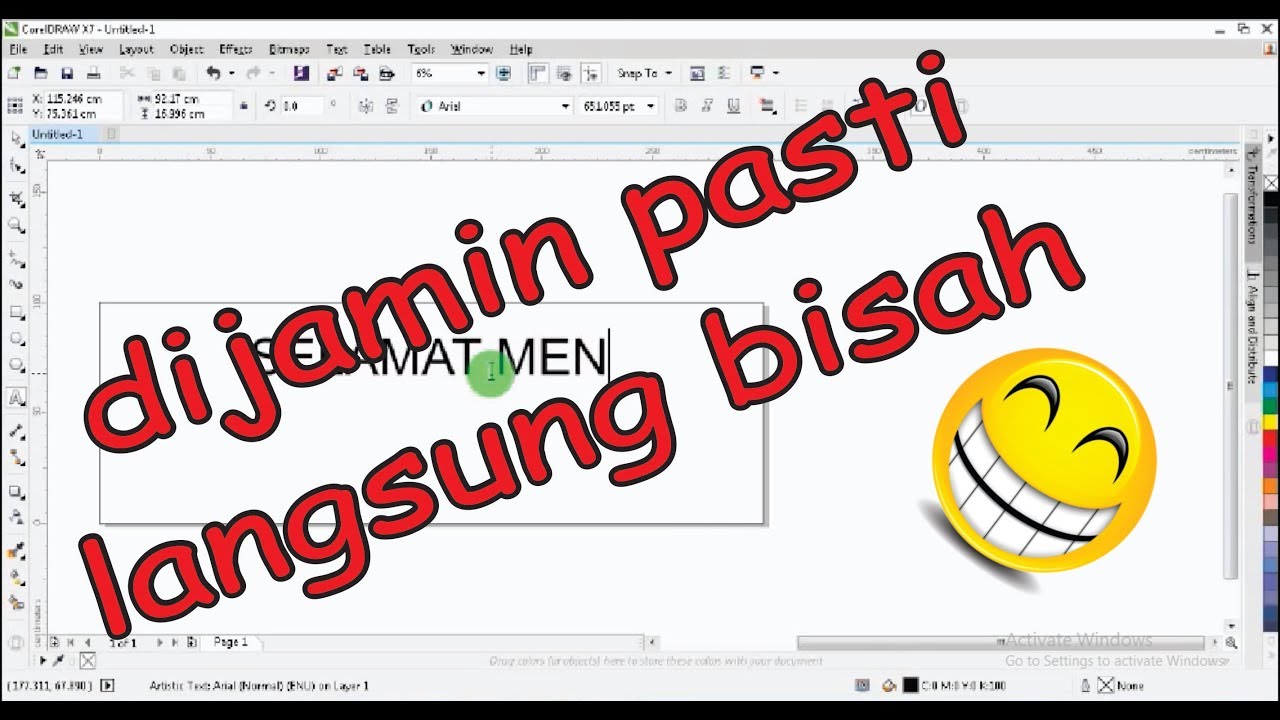Screen dimensions: 1280x720
Task: Select the Parallel Dimension tool
Action: (17, 431)
